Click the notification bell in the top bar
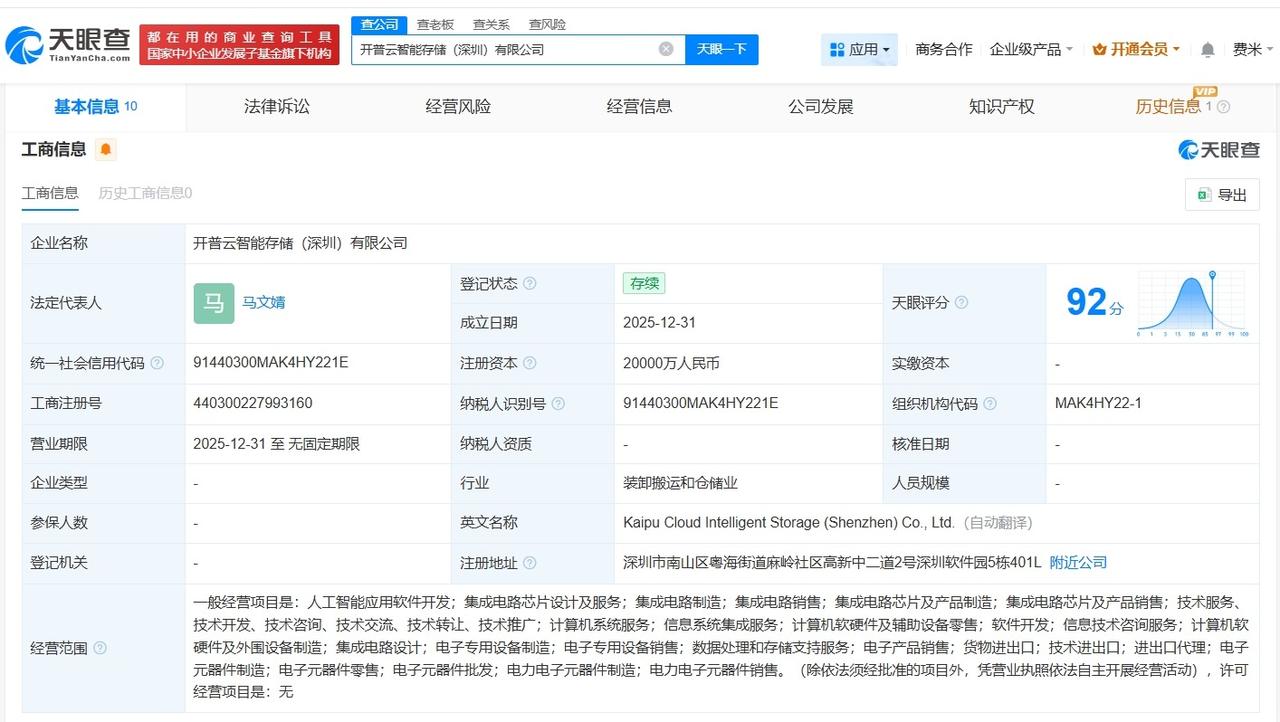 point(1206,48)
